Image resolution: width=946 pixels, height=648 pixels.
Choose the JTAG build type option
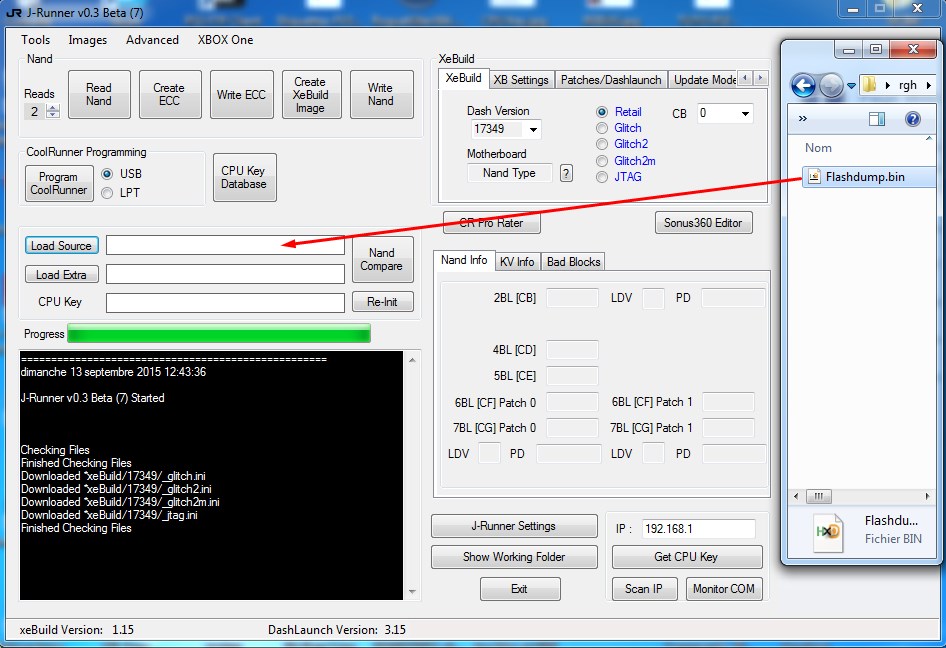[x=602, y=177]
